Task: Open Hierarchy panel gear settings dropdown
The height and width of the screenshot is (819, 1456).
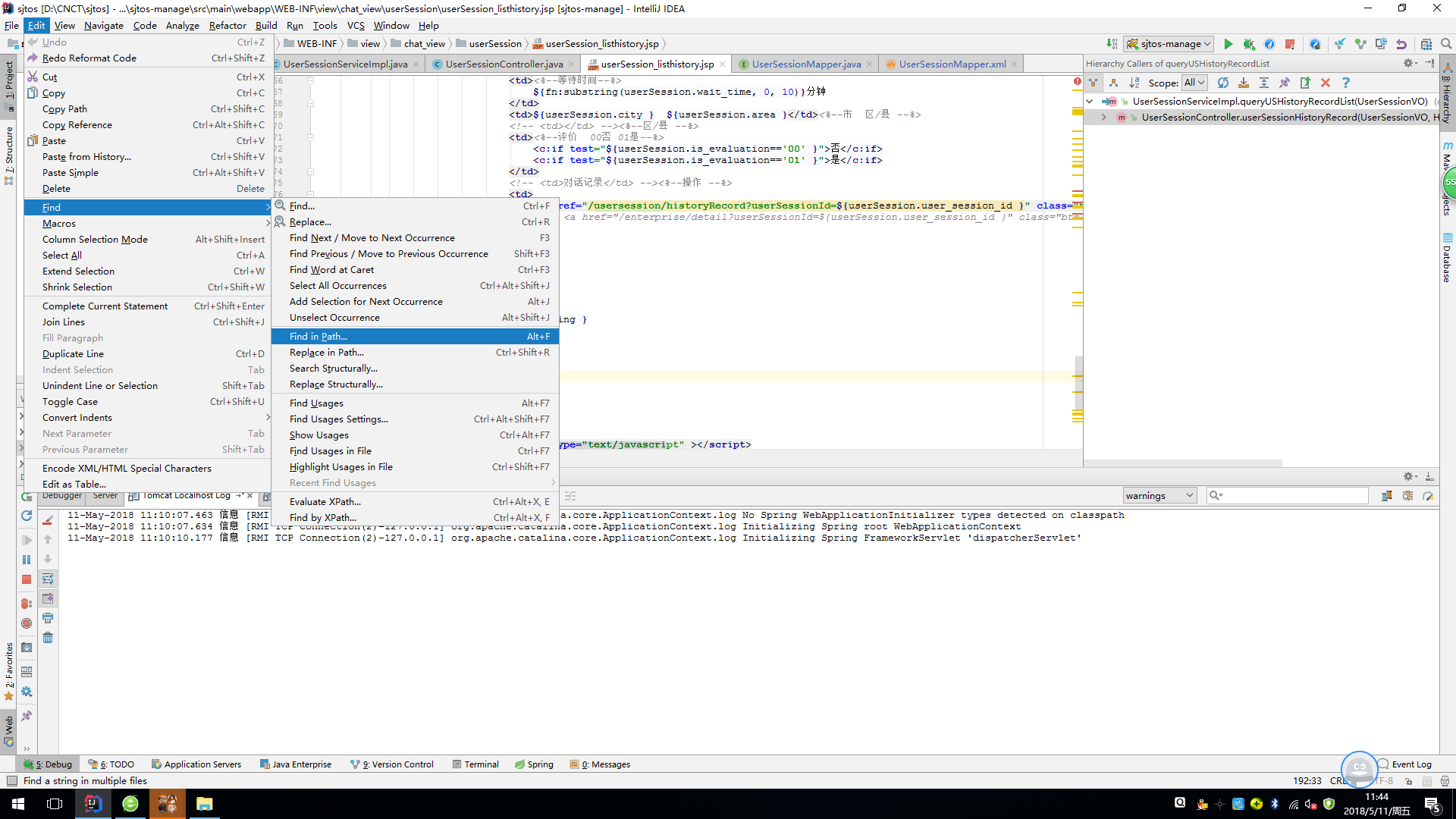Action: (1410, 64)
